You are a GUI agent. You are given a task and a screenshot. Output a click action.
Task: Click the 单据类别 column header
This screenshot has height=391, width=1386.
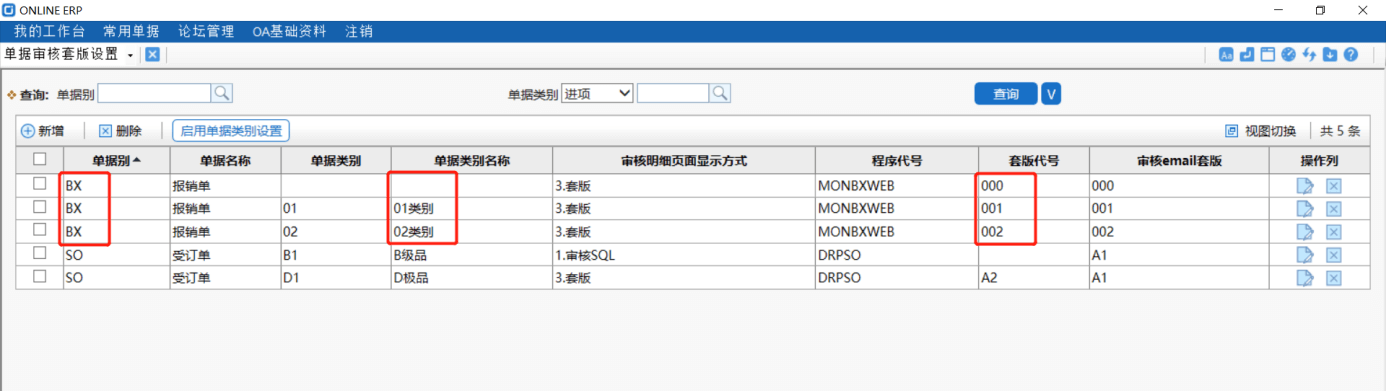[336, 160]
